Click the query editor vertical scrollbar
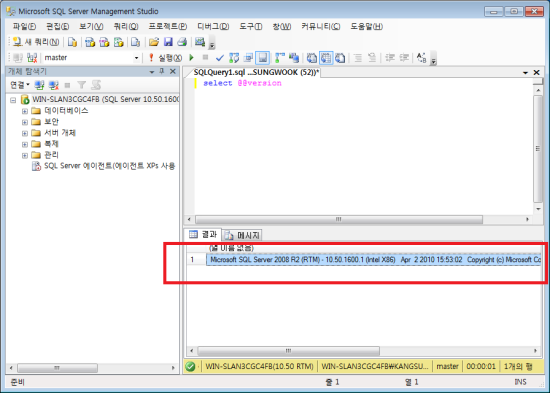550x393 pixels. click(x=537, y=148)
